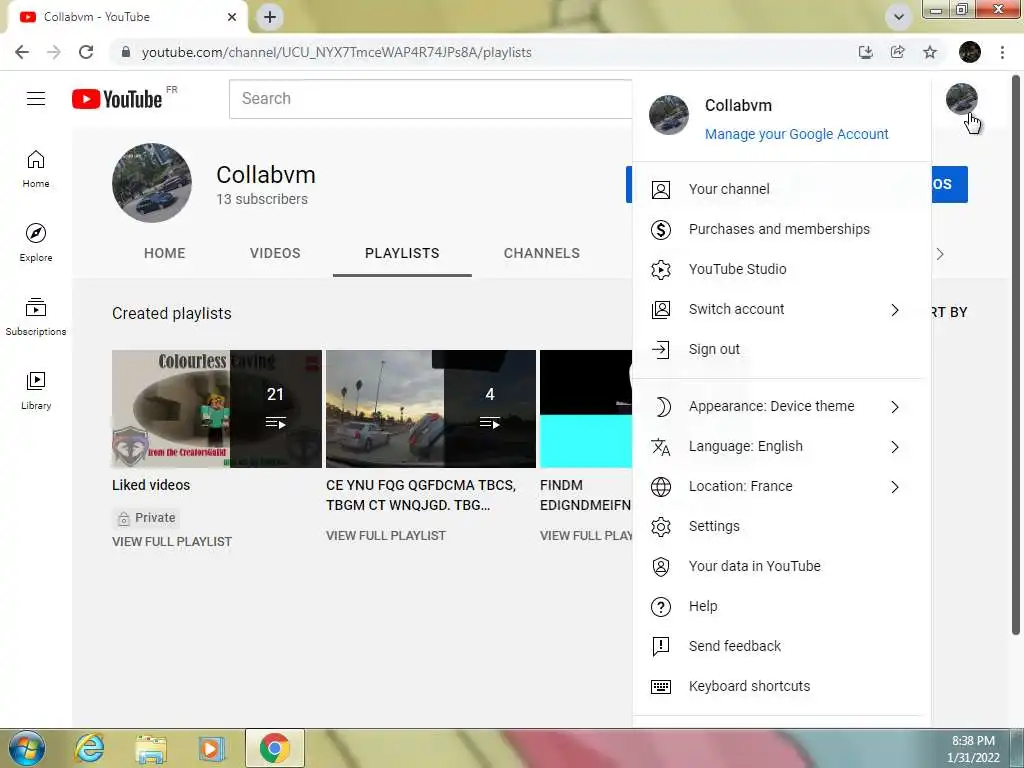Screen dimensions: 1024x768
Task: Click the account avatar at top right
Action: pos(961,99)
